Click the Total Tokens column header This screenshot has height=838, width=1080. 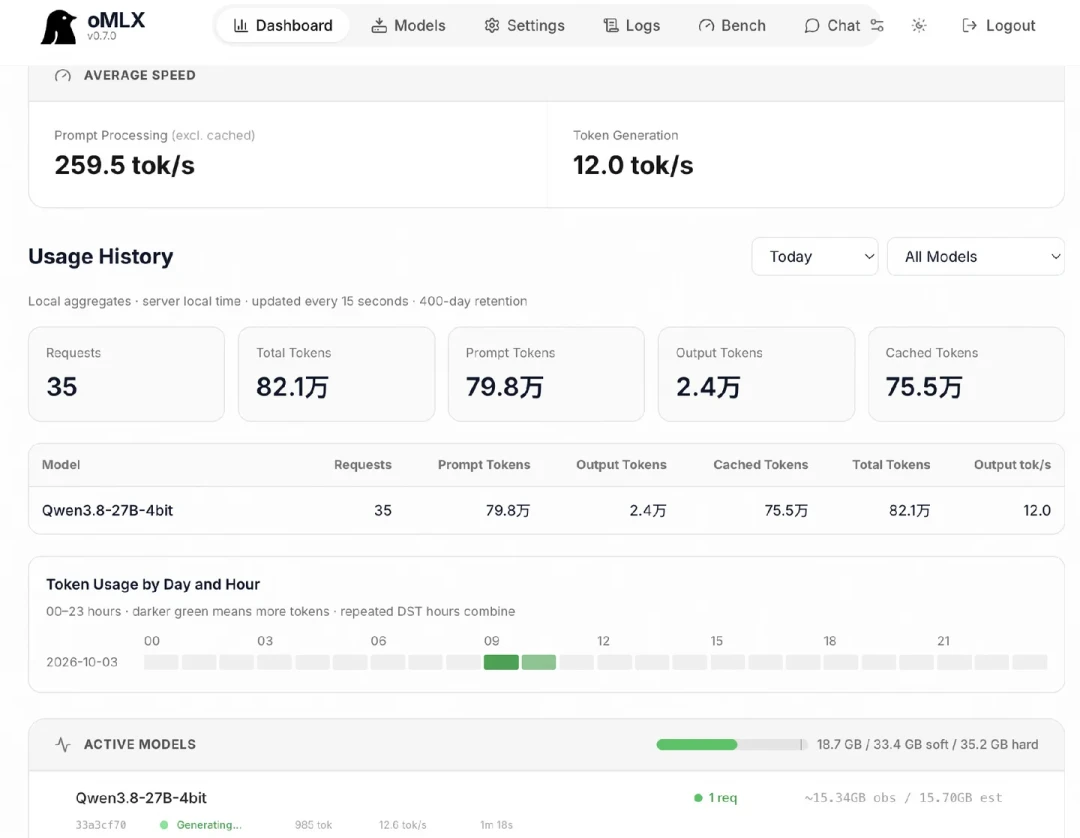891,465
